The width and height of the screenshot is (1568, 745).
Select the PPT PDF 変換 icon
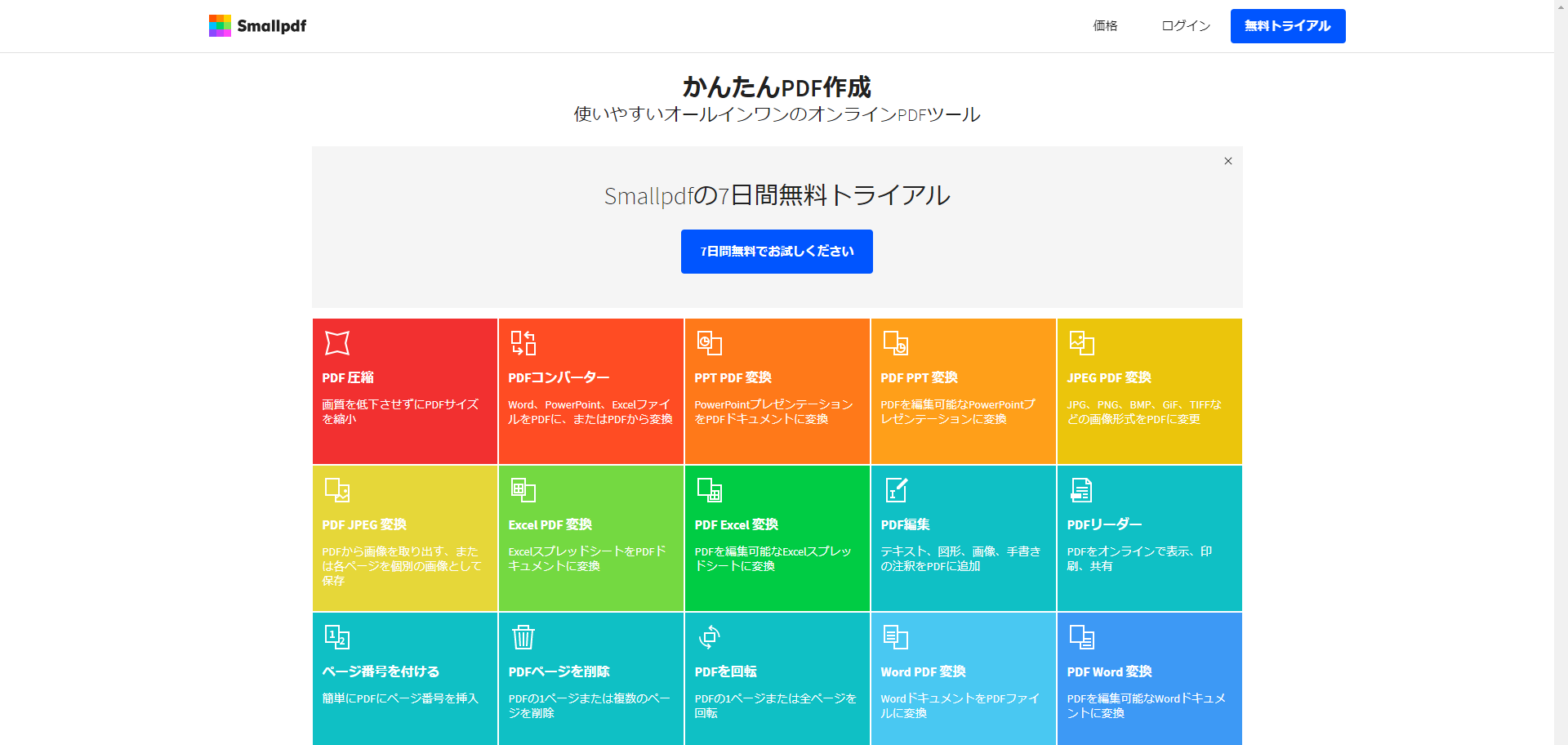pyautogui.click(x=709, y=343)
